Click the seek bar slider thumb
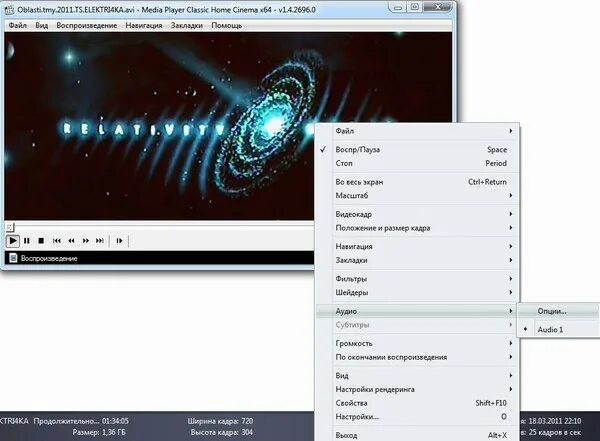Screen dimensions: 600x441 click(x=10, y=228)
